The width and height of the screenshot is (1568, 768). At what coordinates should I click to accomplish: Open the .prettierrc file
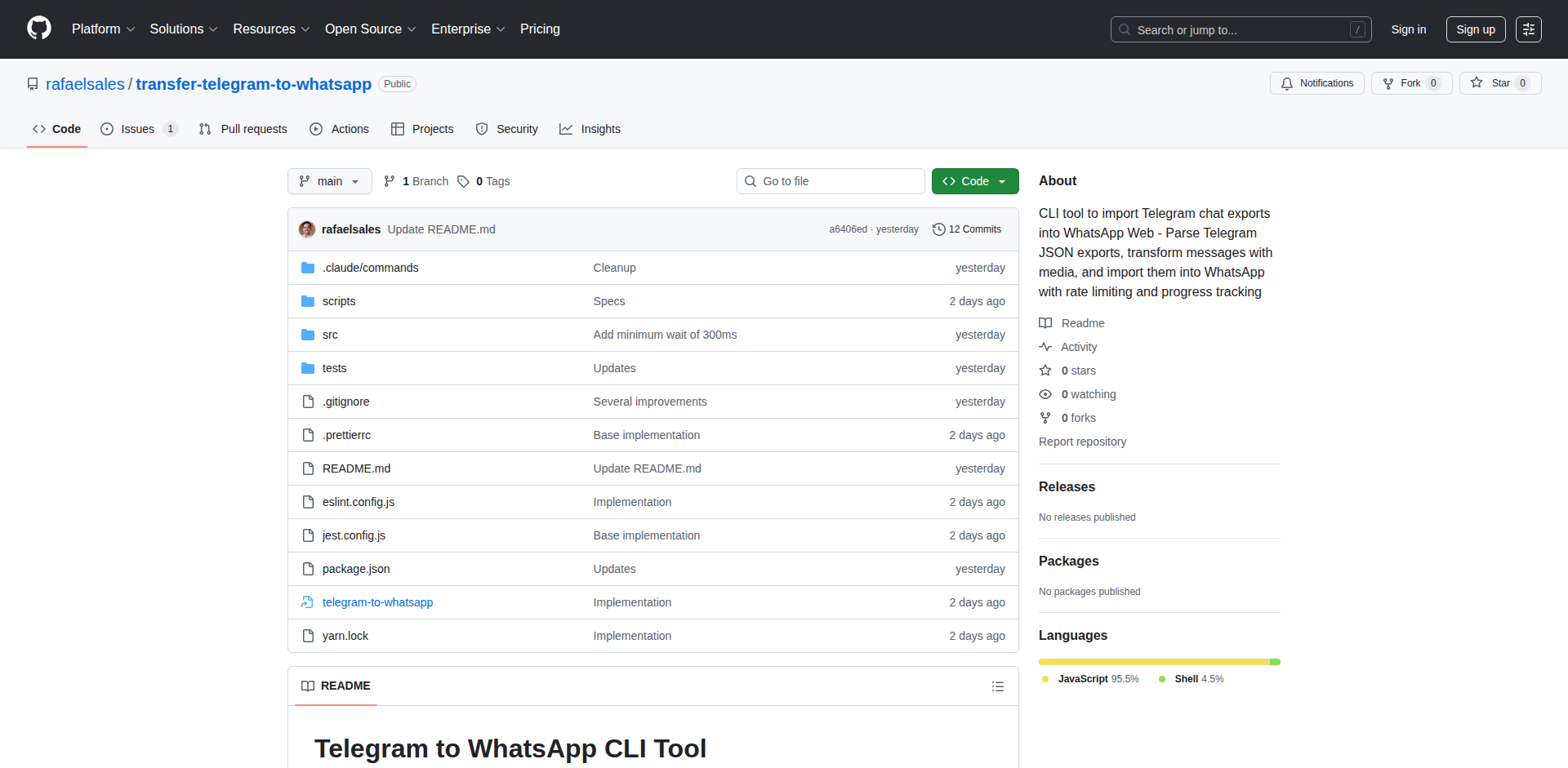point(346,435)
